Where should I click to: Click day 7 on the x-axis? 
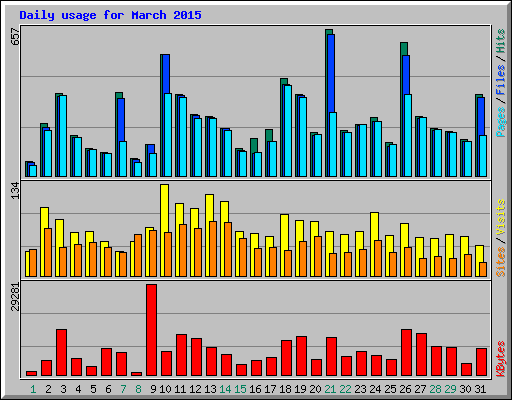[x=123, y=389]
